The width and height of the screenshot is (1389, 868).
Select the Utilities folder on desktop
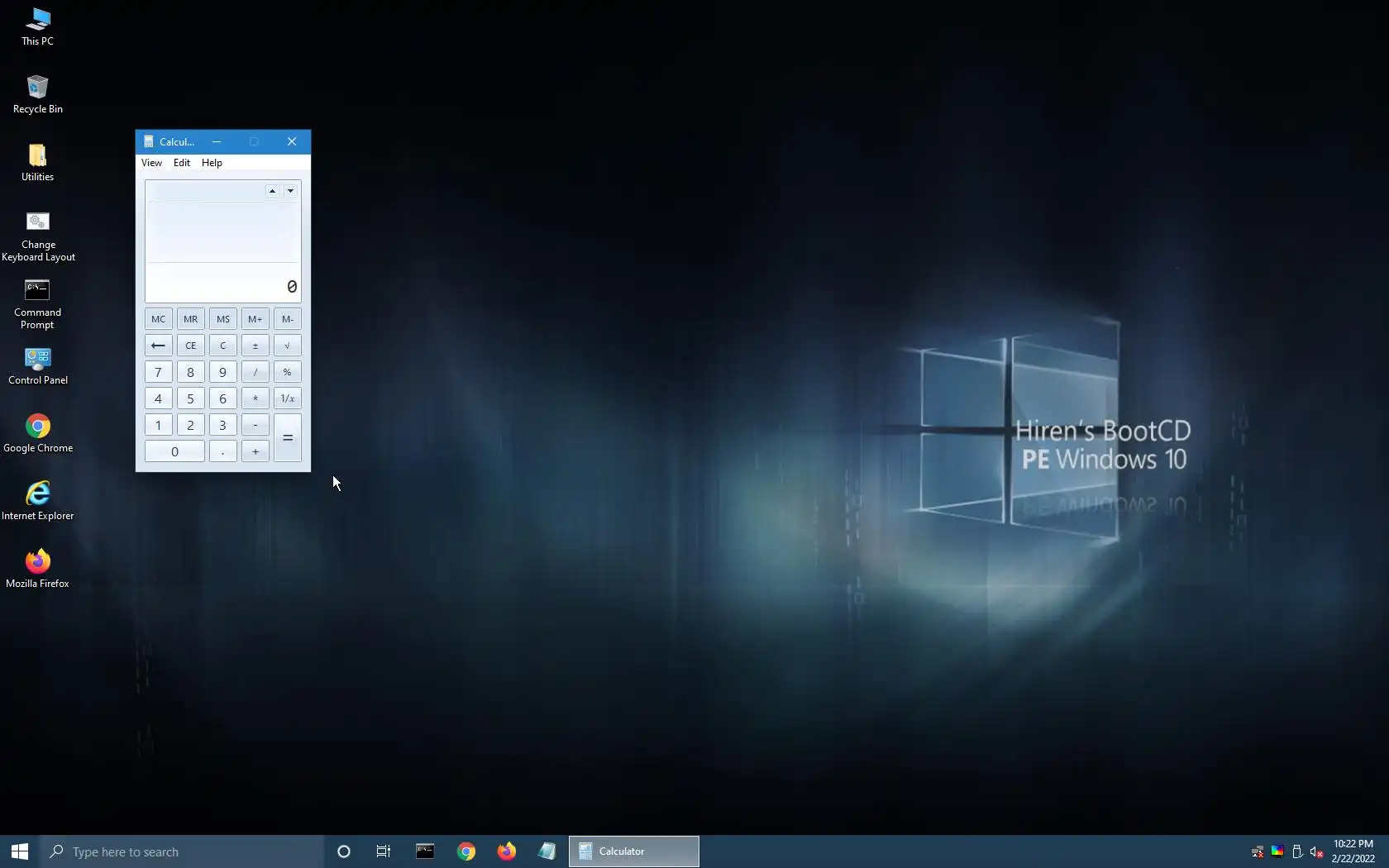click(37, 162)
